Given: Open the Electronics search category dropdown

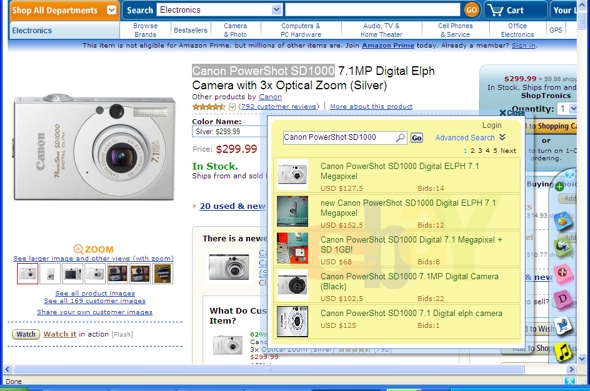Looking at the screenshot, I should [x=276, y=10].
